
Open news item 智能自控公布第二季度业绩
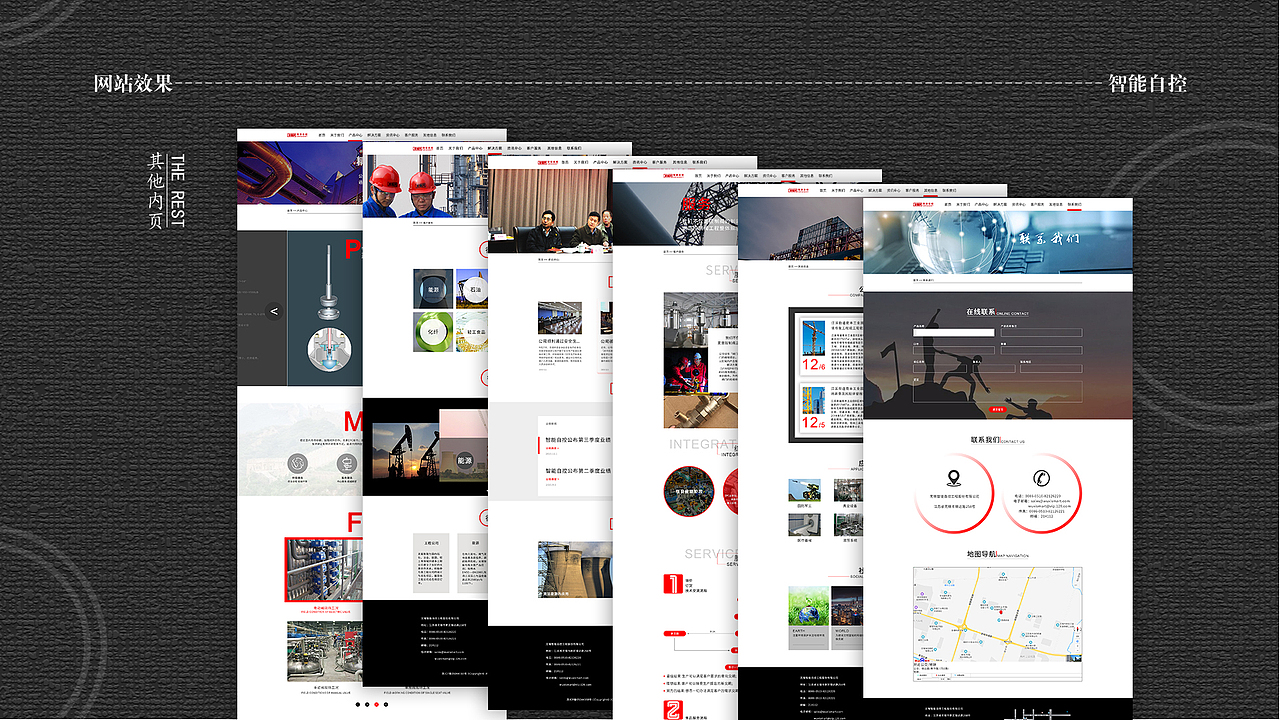pos(578,470)
